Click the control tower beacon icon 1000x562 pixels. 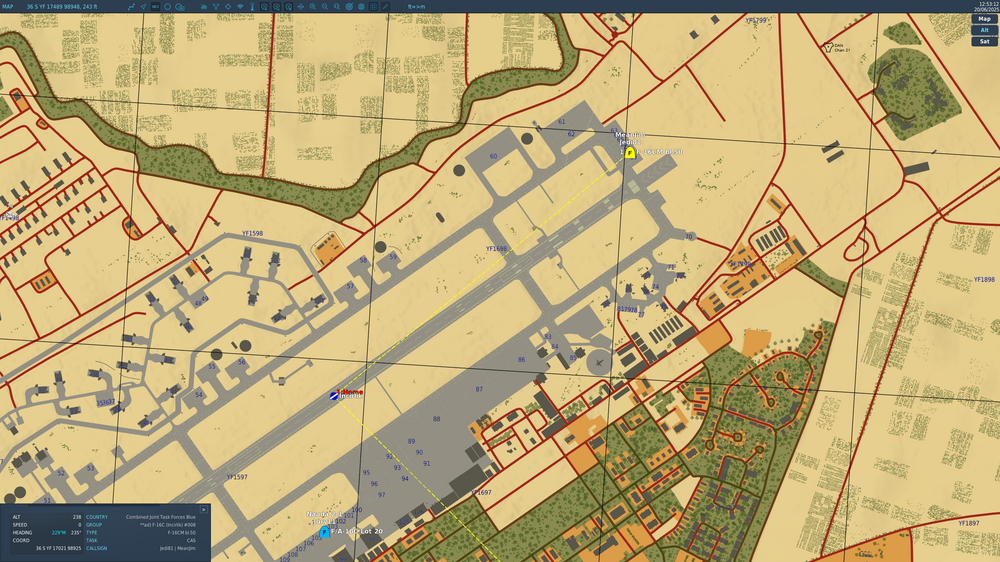(x=252, y=6)
